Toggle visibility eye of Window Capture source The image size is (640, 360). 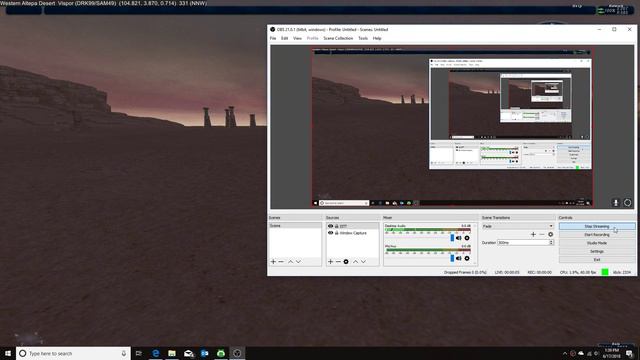coord(331,233)
